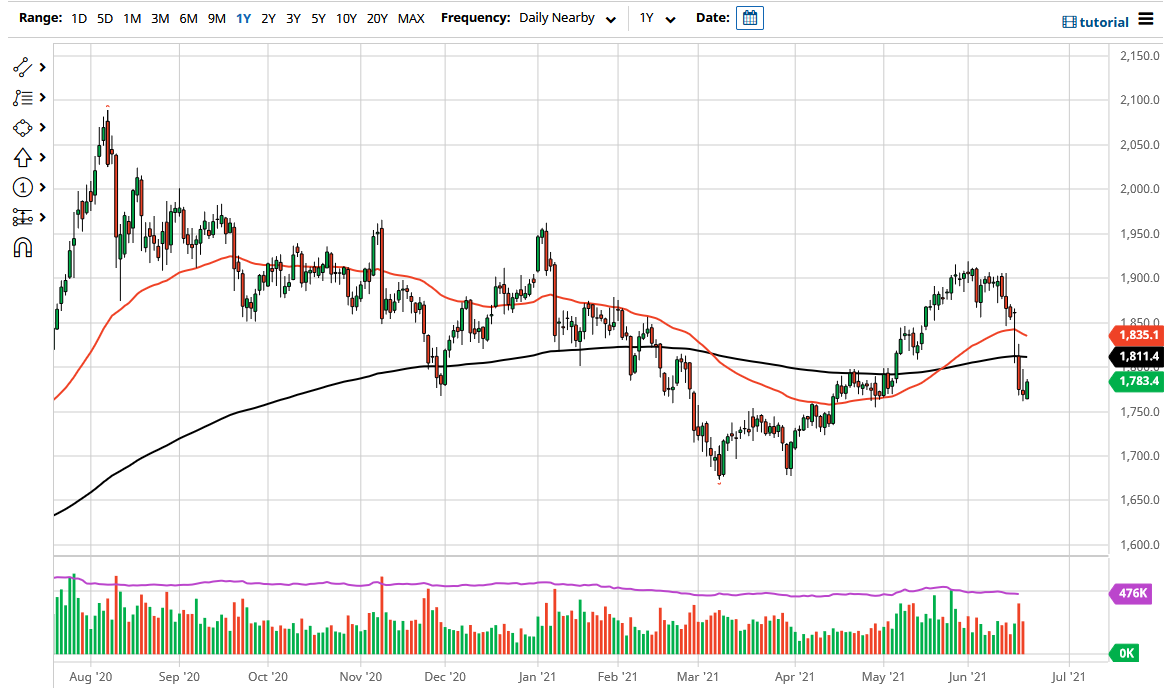This screenshot has width=1167, height=692.
Task: Expand the arrow marker tool options
Action: (42, 158)
